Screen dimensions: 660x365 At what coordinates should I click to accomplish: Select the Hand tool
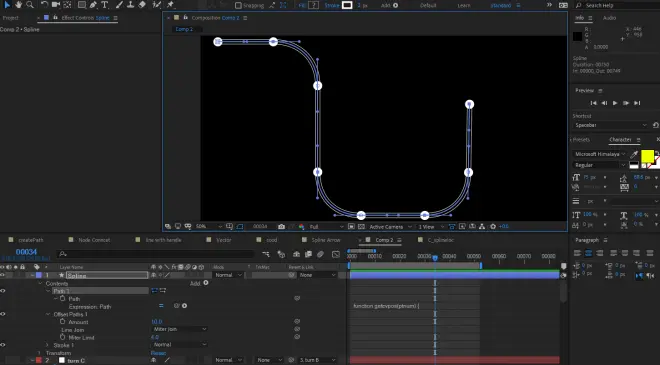point(19,5)
